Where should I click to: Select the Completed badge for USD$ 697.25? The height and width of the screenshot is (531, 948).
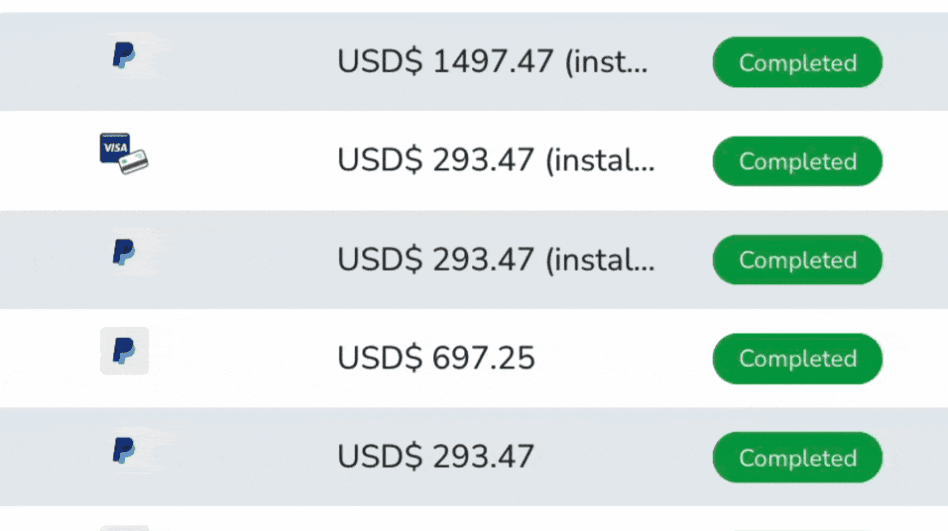pyautogui.click(x=797, y=359)
